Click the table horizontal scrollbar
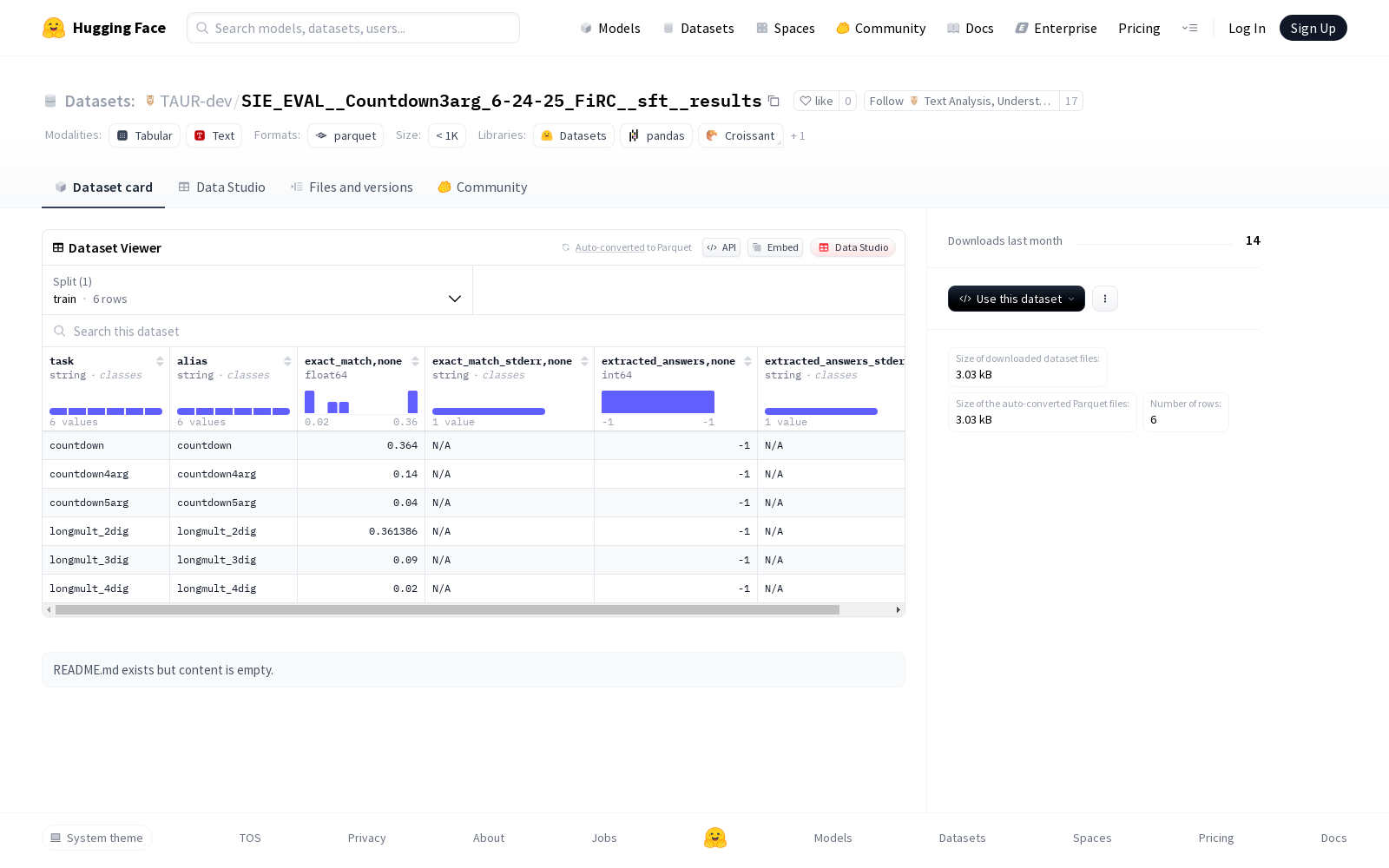 (447, 610)
